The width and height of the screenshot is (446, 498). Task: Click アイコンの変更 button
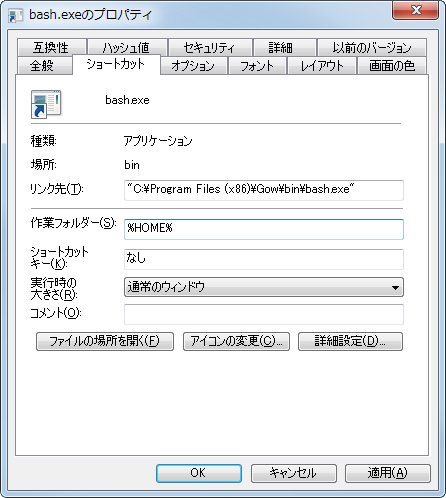236,341
